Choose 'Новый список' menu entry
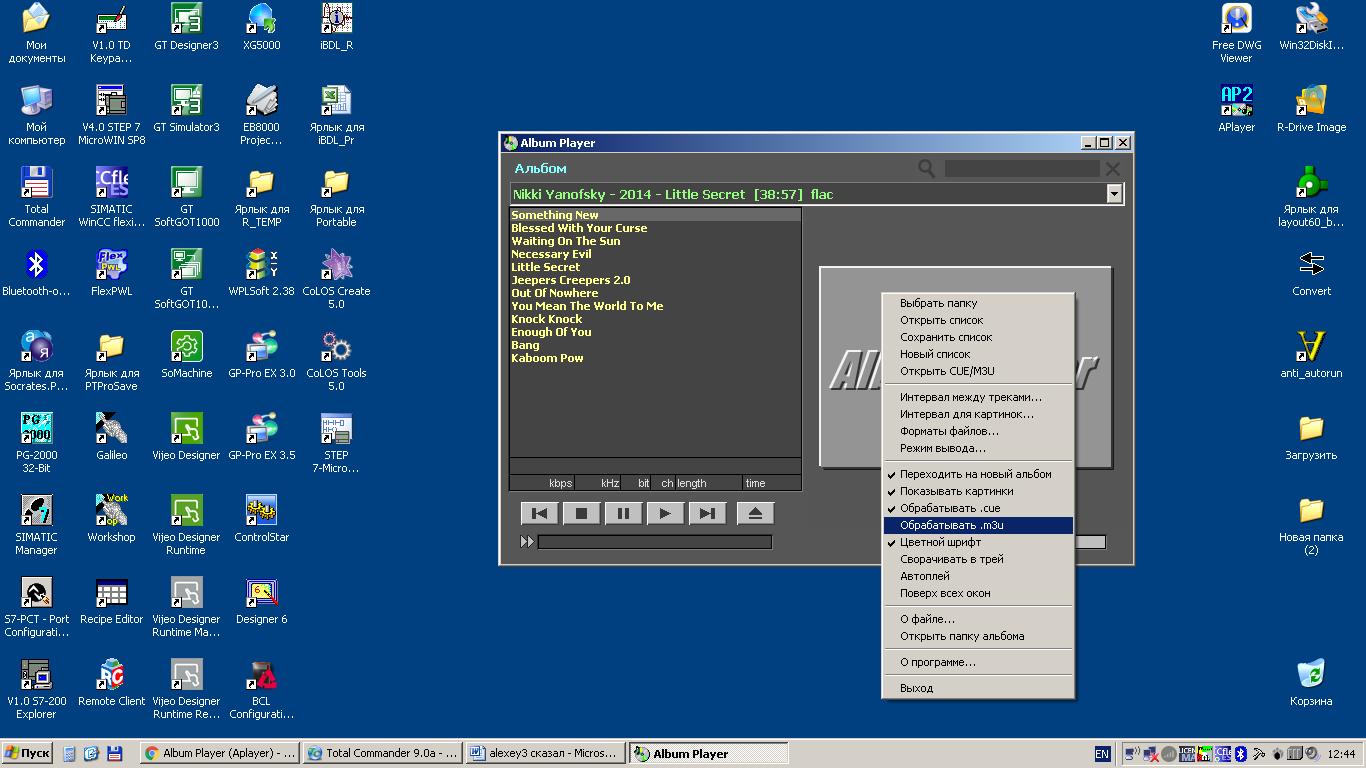1366x768 pixels. coord(978,354)
